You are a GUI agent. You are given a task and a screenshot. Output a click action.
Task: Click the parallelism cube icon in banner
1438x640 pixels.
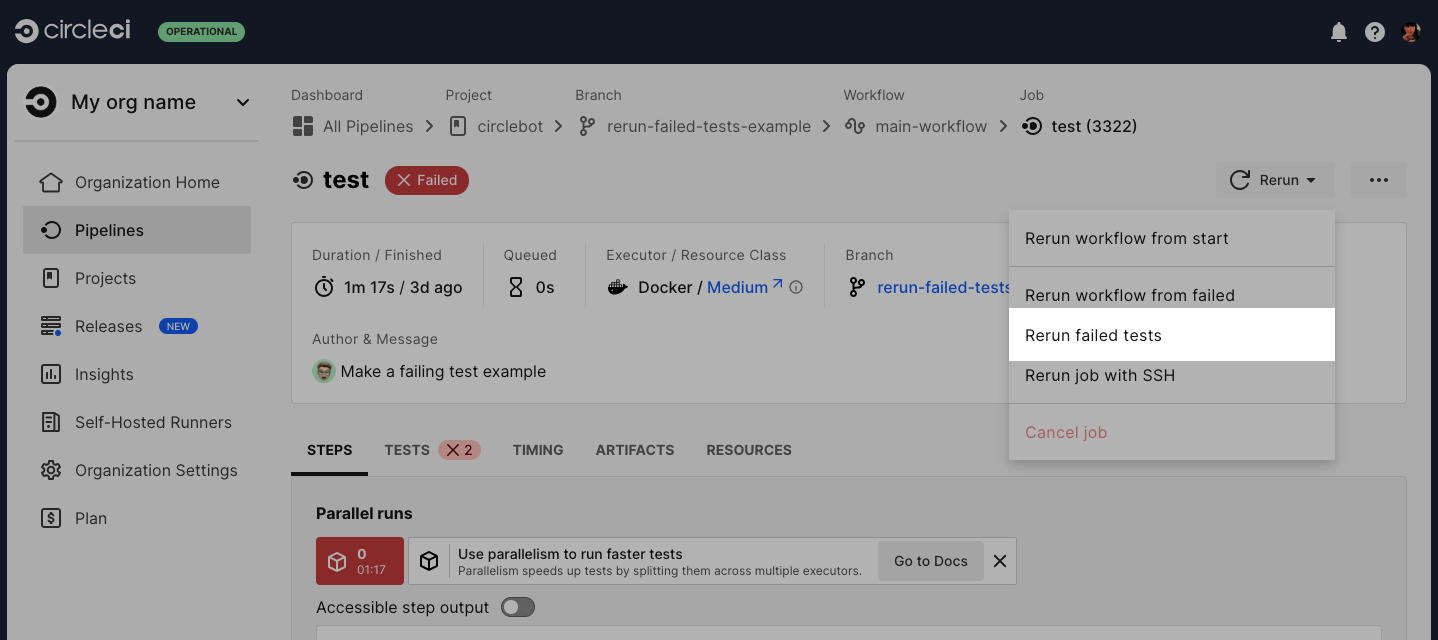tap(429, 561)
